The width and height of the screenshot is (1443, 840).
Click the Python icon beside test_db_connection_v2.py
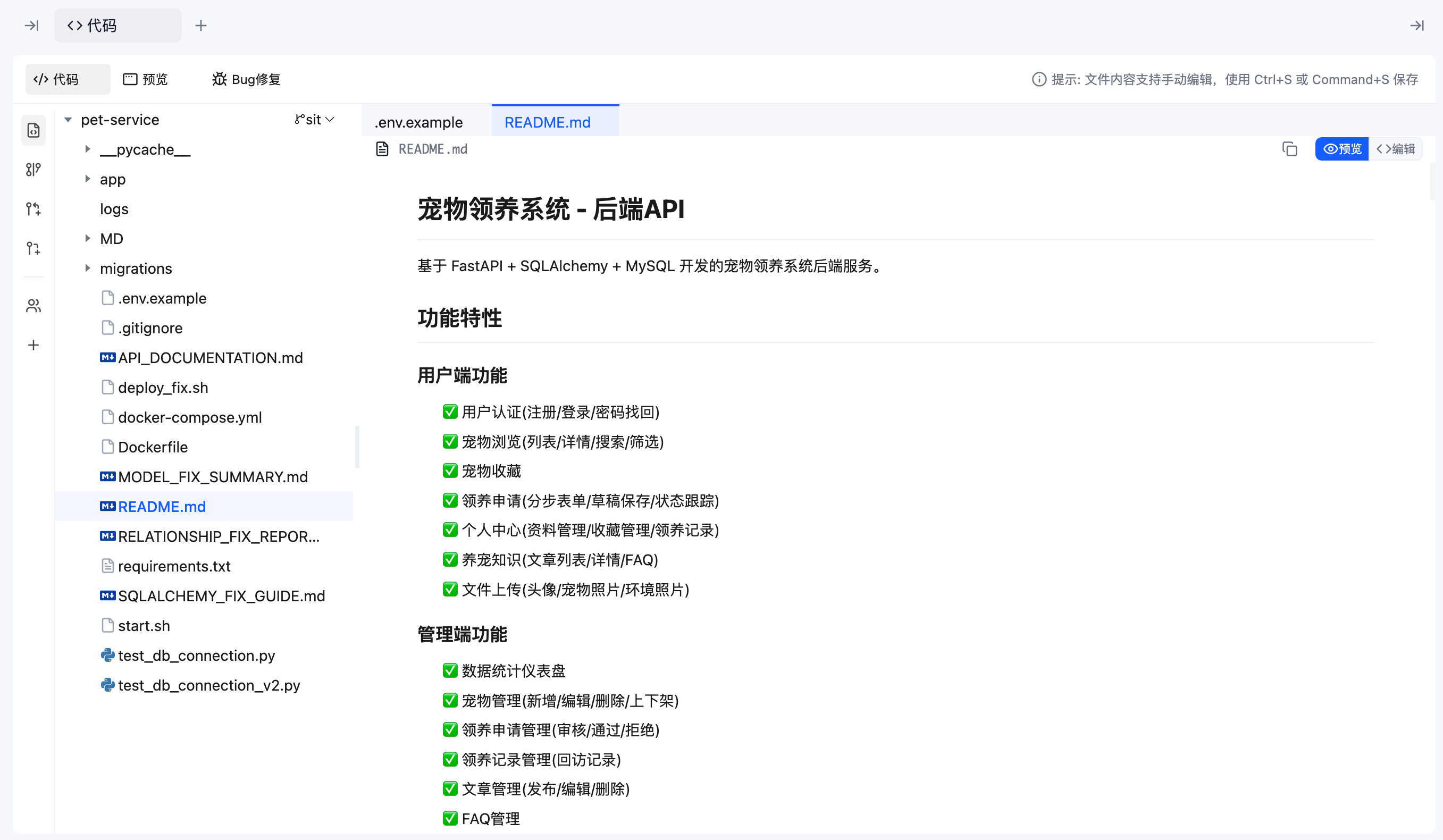click(x=107, y=685)
